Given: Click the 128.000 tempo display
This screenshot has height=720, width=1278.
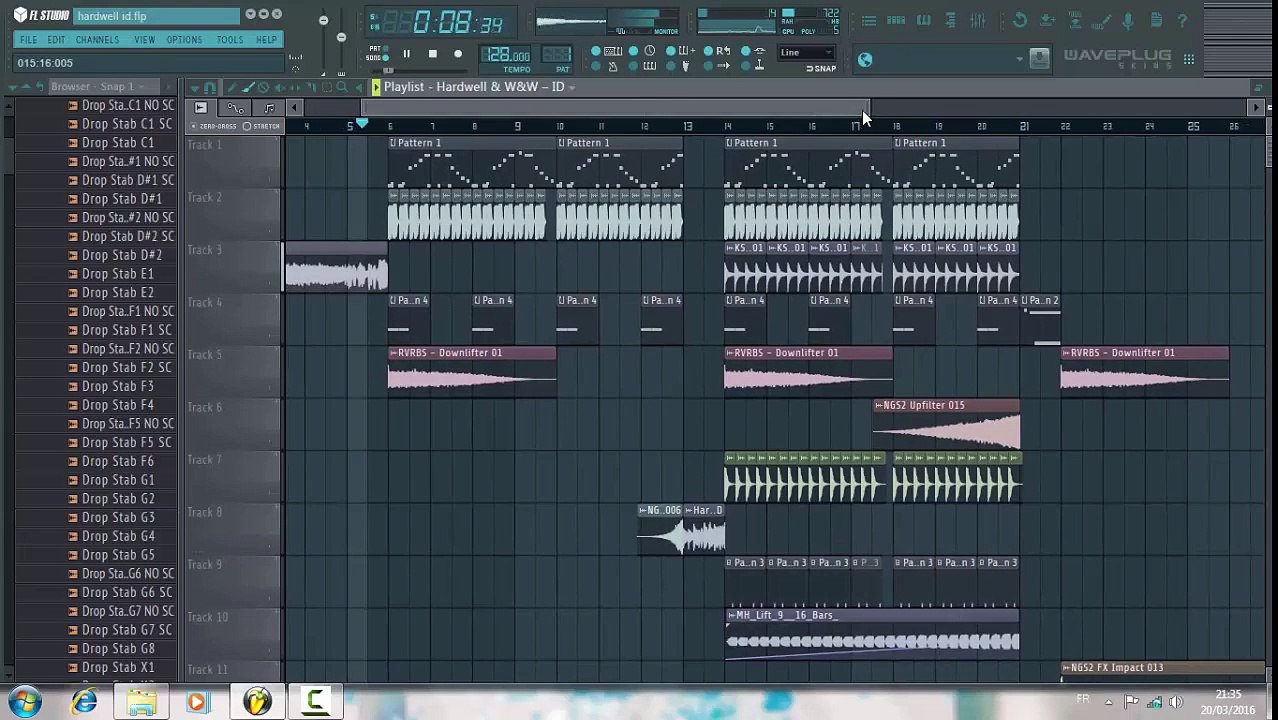Looking at the screenshot, I should click(507, 56).
